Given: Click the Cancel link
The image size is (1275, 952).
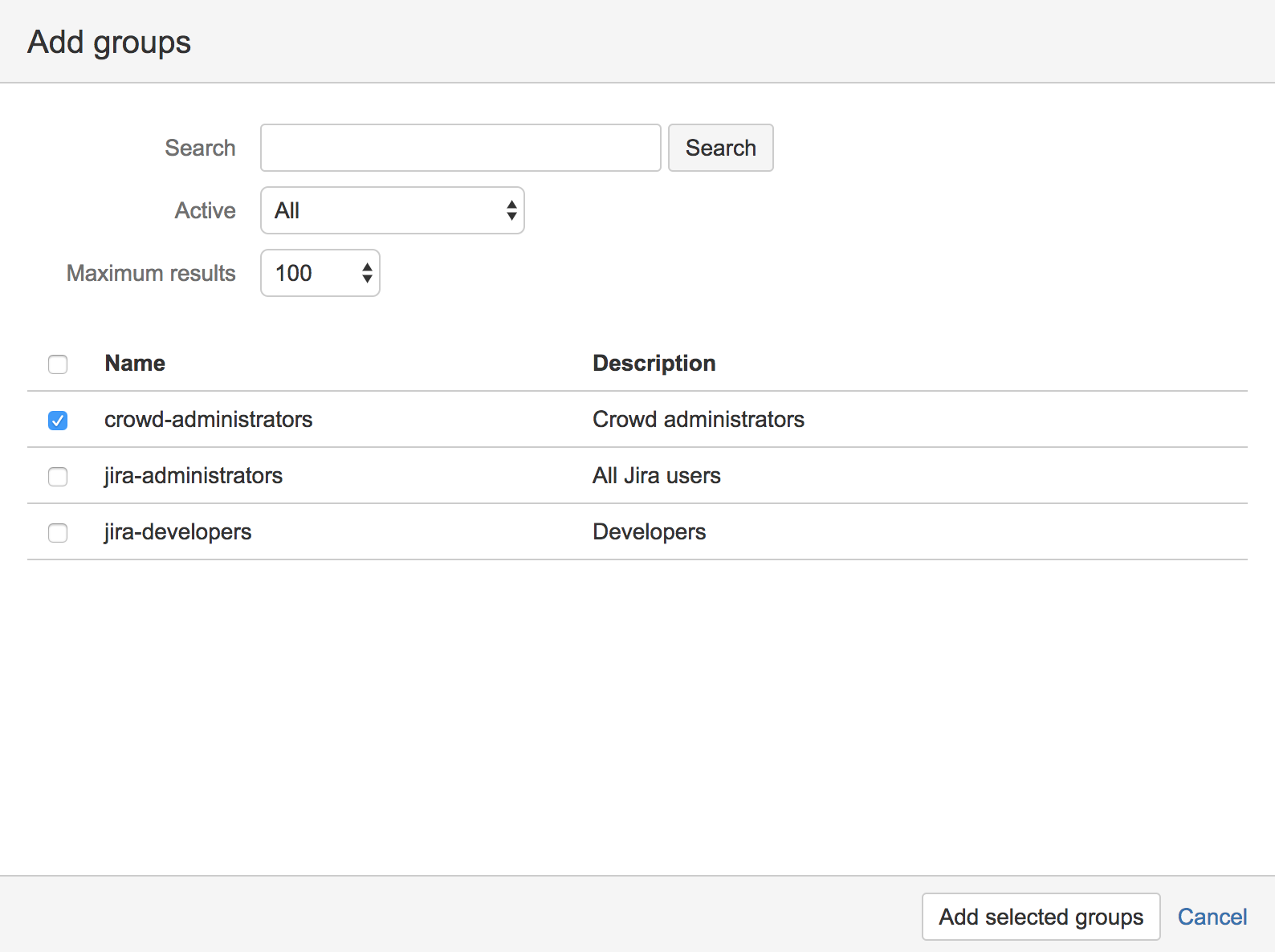Looking at the screenshot, I should [x=1212, y=917].
